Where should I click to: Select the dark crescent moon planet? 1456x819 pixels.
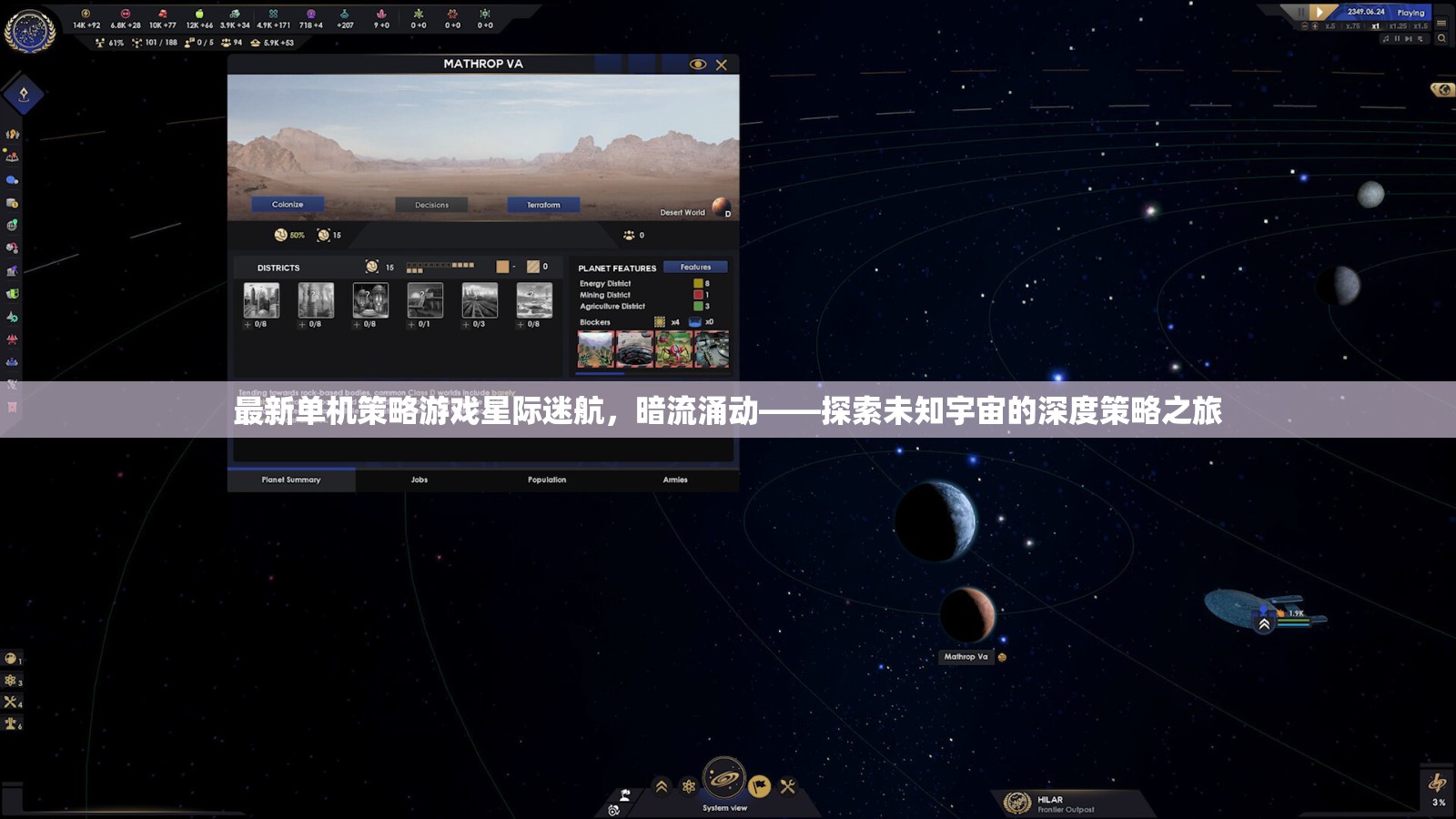click(x=1340, y=286)
